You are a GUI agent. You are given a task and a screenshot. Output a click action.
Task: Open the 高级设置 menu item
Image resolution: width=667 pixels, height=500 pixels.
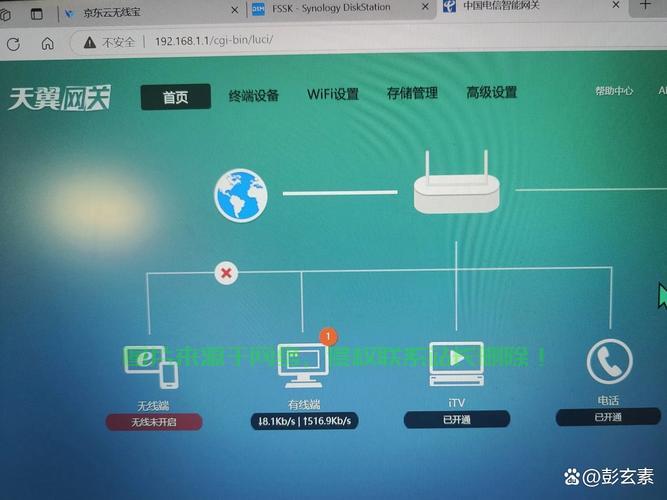[x=491, y=92]
